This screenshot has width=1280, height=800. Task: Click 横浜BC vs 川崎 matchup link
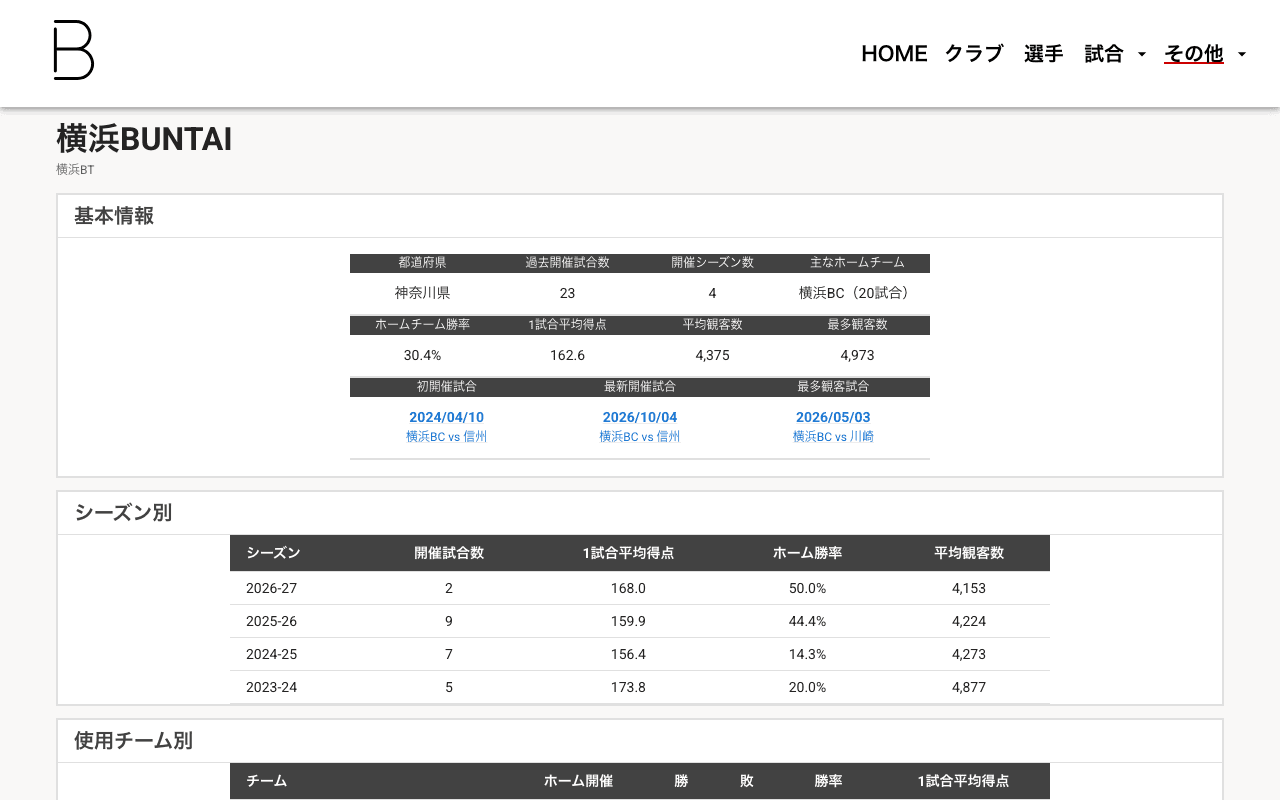pyautogui.click(x=833, y=437)
